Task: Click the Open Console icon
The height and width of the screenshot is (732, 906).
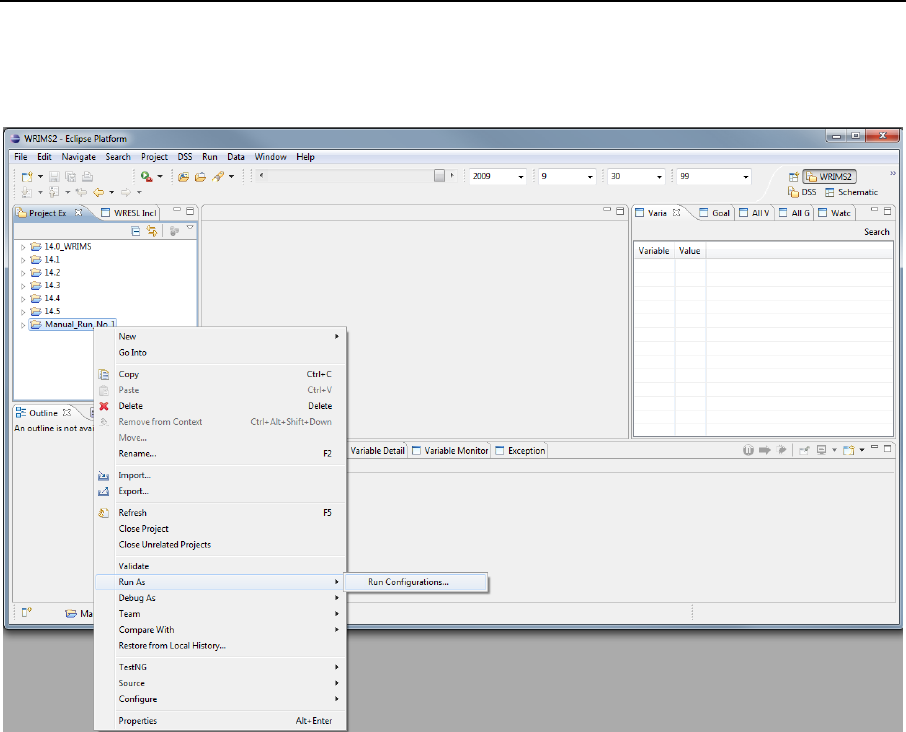Action: click(x=848, y=450)
